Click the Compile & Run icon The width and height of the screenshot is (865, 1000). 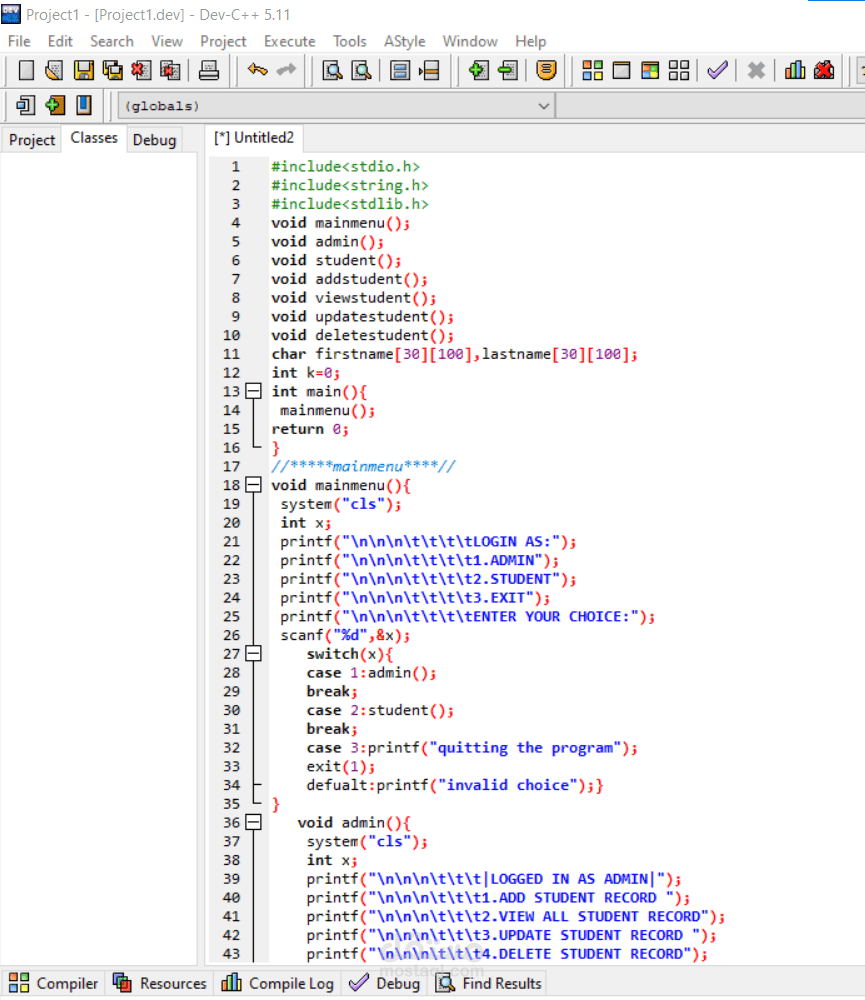point(650,70)
